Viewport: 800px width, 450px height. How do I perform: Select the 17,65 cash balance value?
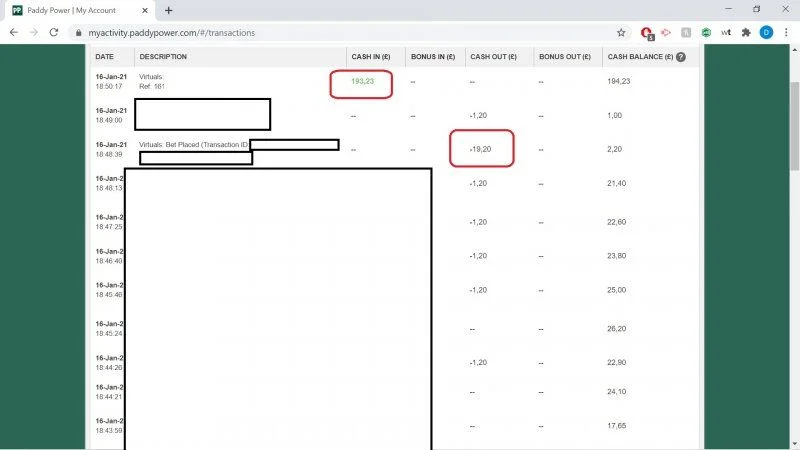click(616, 426)
